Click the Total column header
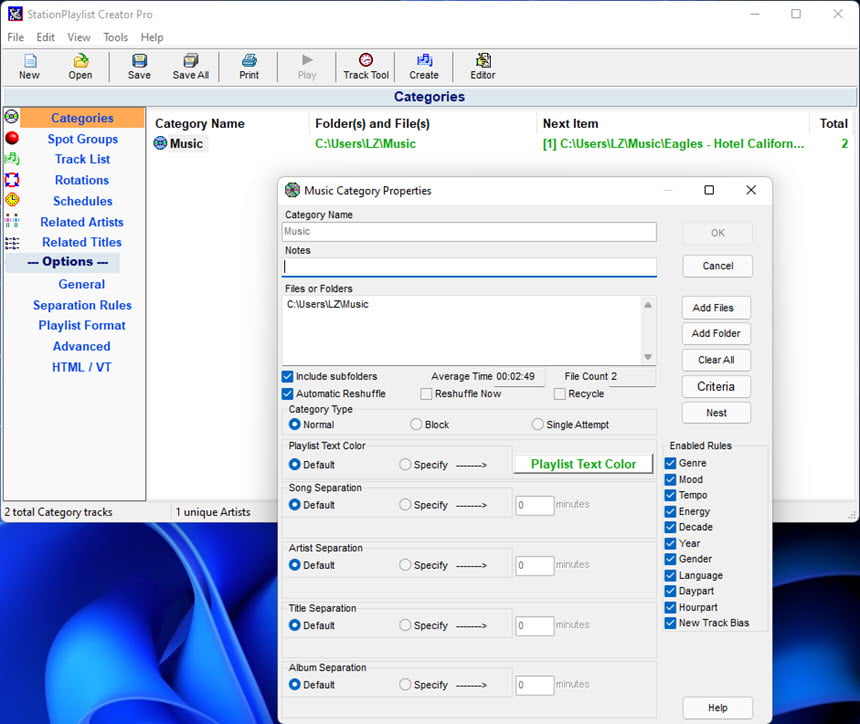This screenshot has width=860, height=724. click(833, 123)
